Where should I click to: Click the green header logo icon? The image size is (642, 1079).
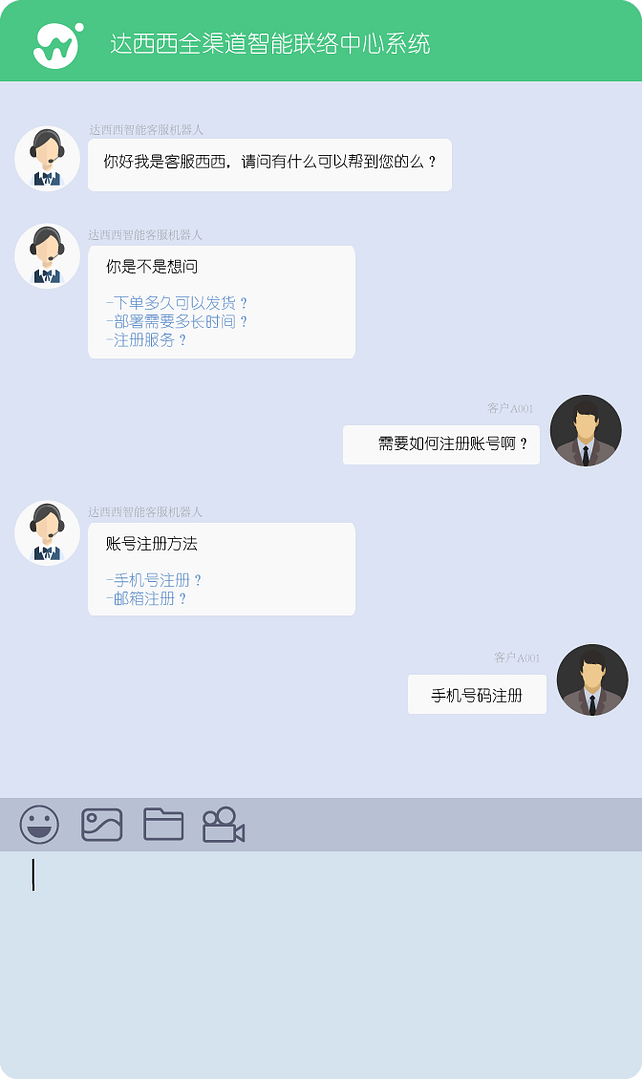(58, 45)
